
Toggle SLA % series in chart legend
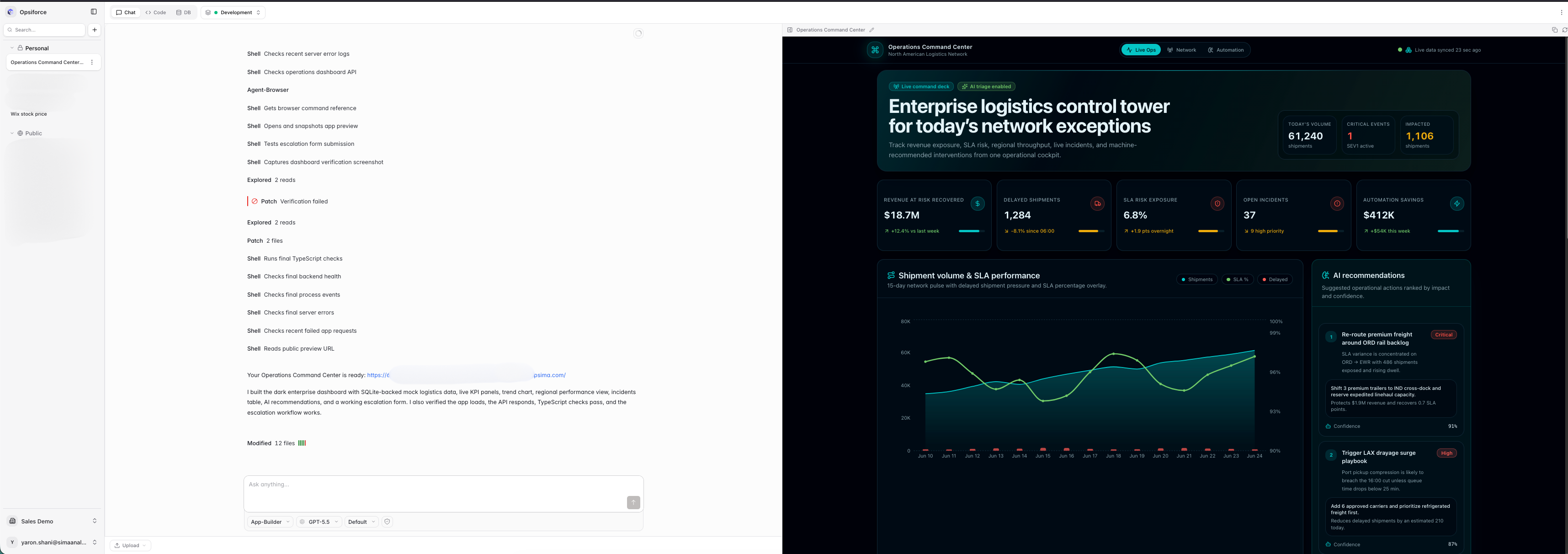(1238, 279)
